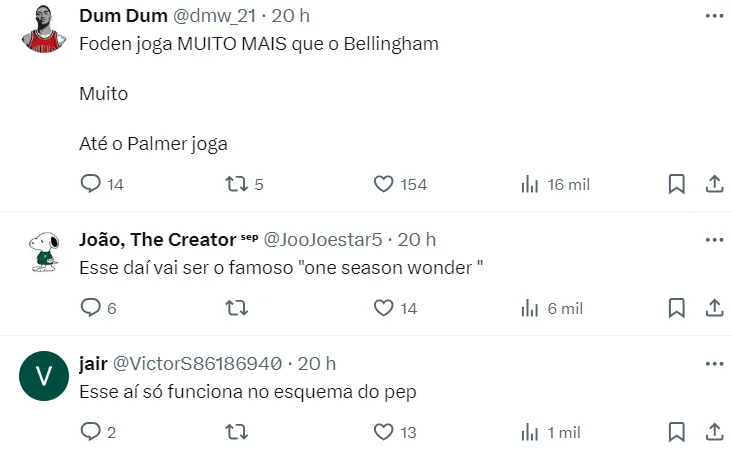The width and height of the screenshot is (732, 454).
Task: View analytics of 16 mil views tweet
Action: [x=530, y=184]
